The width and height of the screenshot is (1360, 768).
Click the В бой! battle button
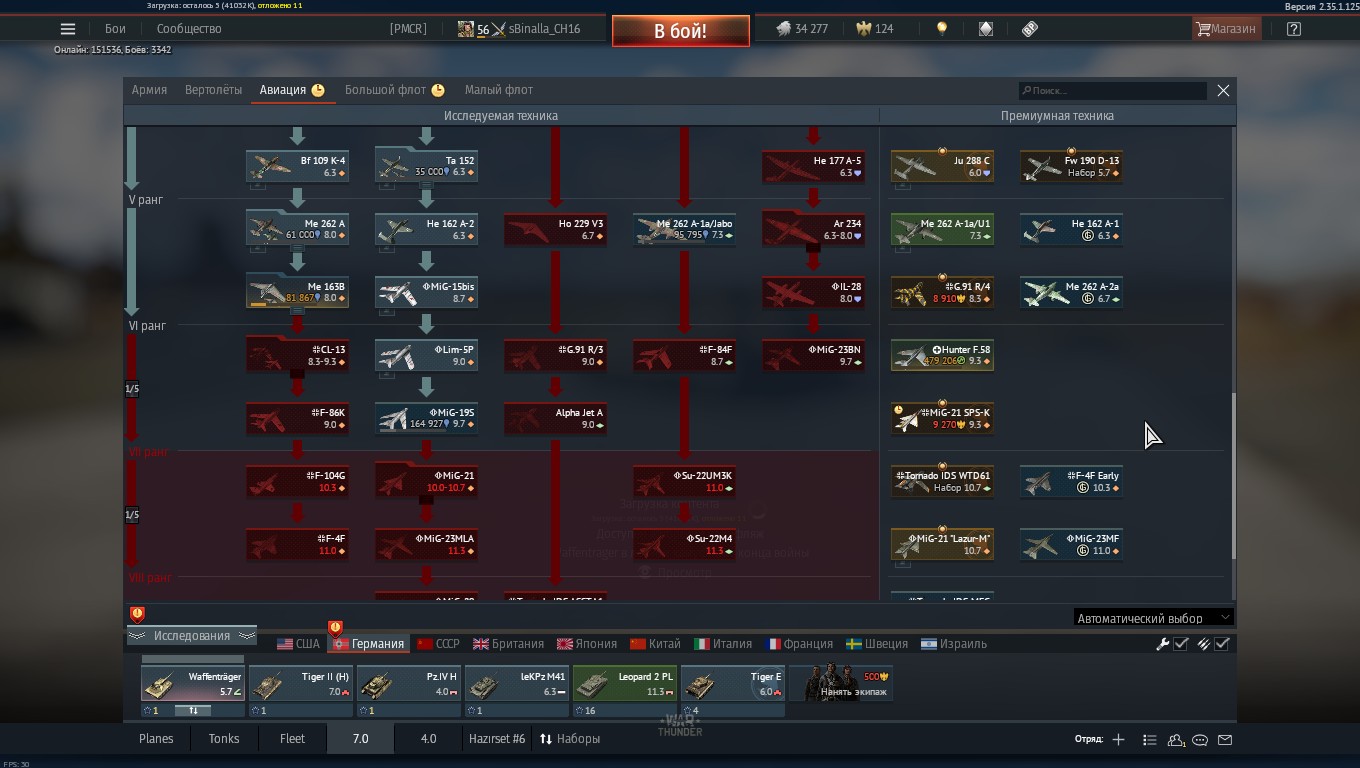click(680, 31)
